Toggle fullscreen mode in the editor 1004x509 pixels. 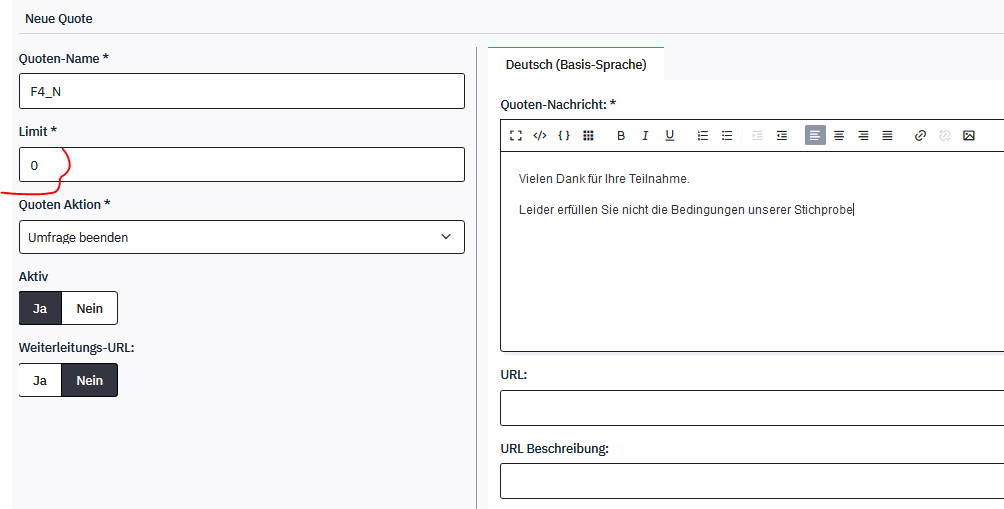pos(516,135)
